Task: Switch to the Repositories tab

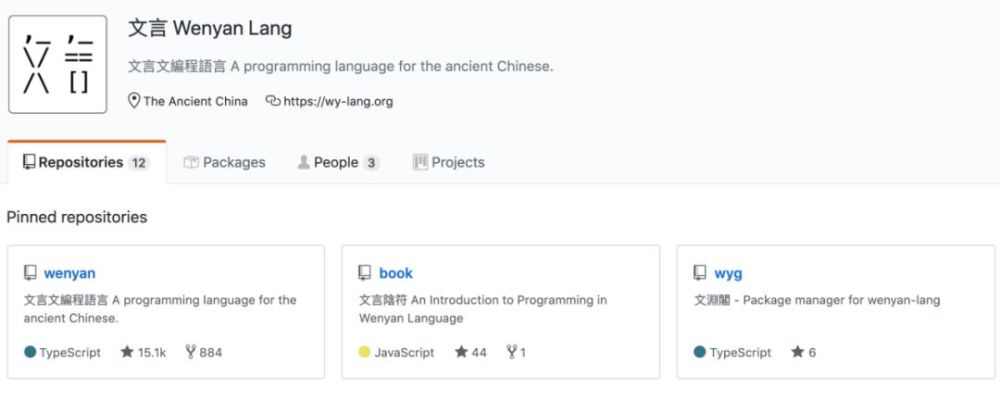Action: pos(87,163)
